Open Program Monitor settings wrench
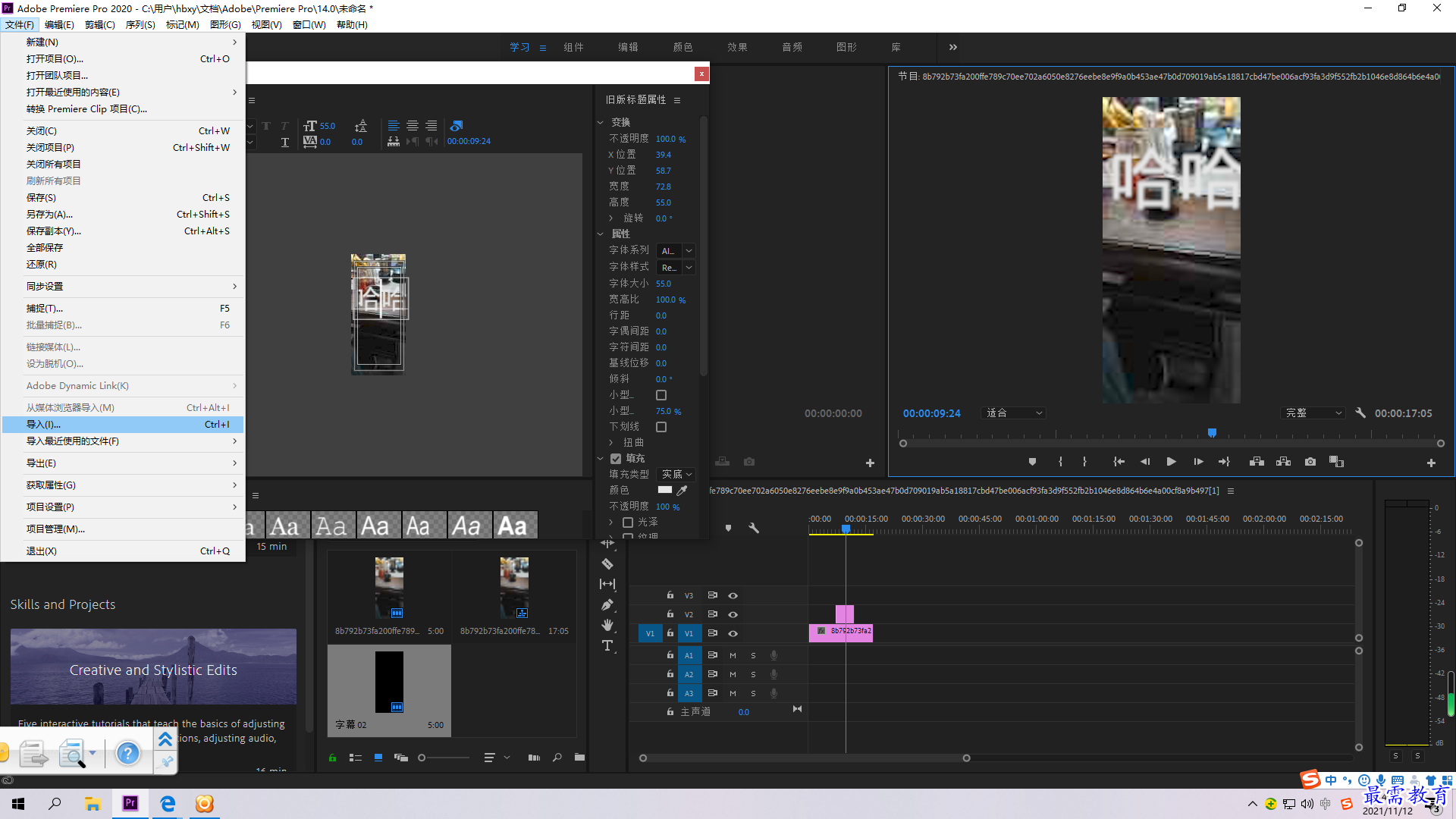This screenshot has height=819, width=1456. pyautogui.click(x=1360, y=413)
